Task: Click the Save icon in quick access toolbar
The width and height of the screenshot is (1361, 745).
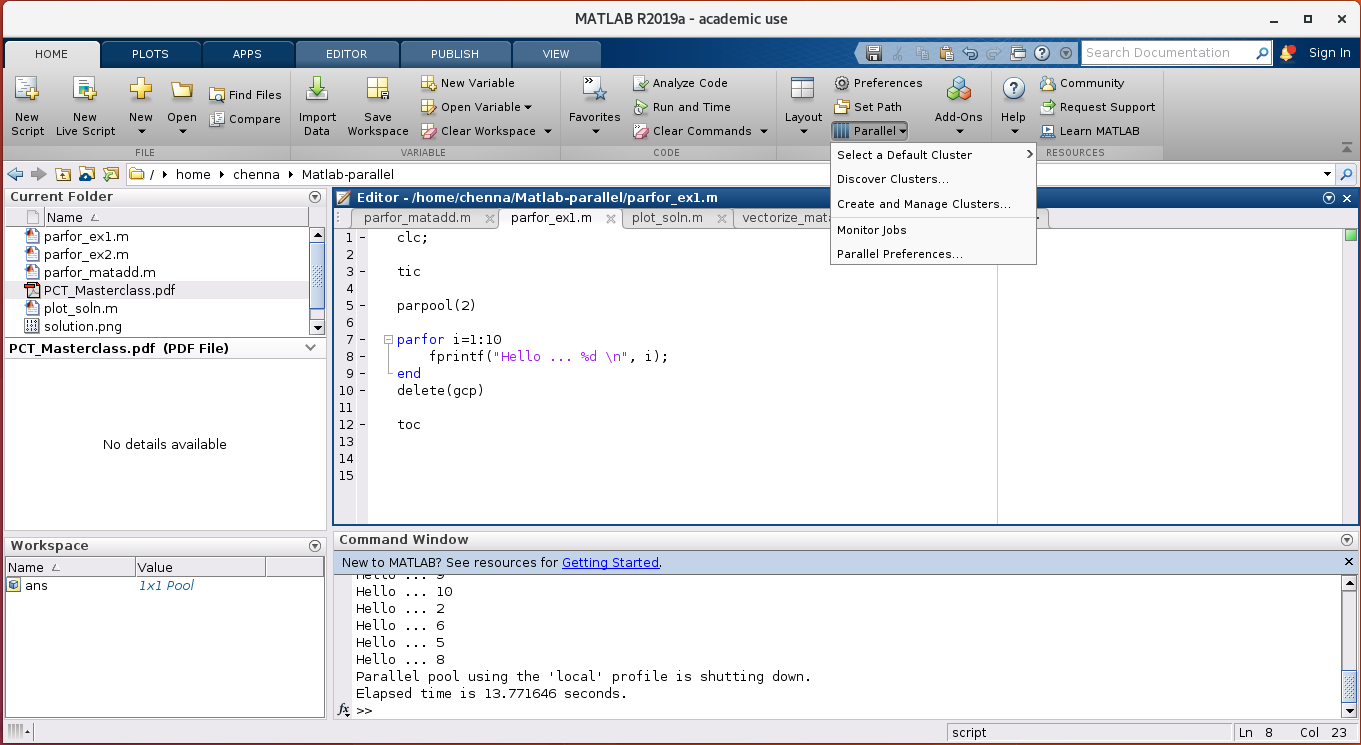Action: [873, 53]
